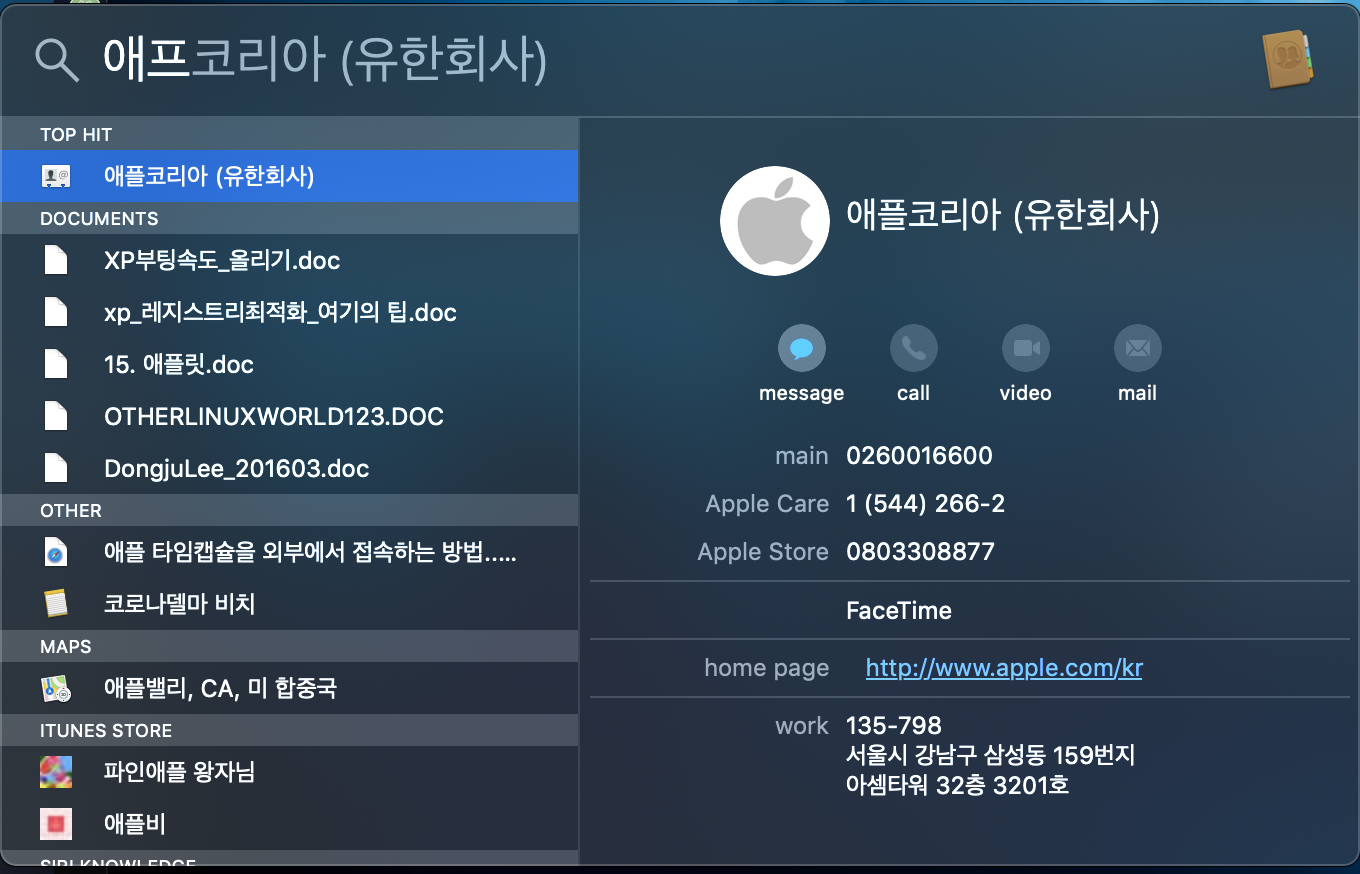
Task: Click the artwork thumbnail for 파인애플 왕자님
Action: (x=55, y=772)
